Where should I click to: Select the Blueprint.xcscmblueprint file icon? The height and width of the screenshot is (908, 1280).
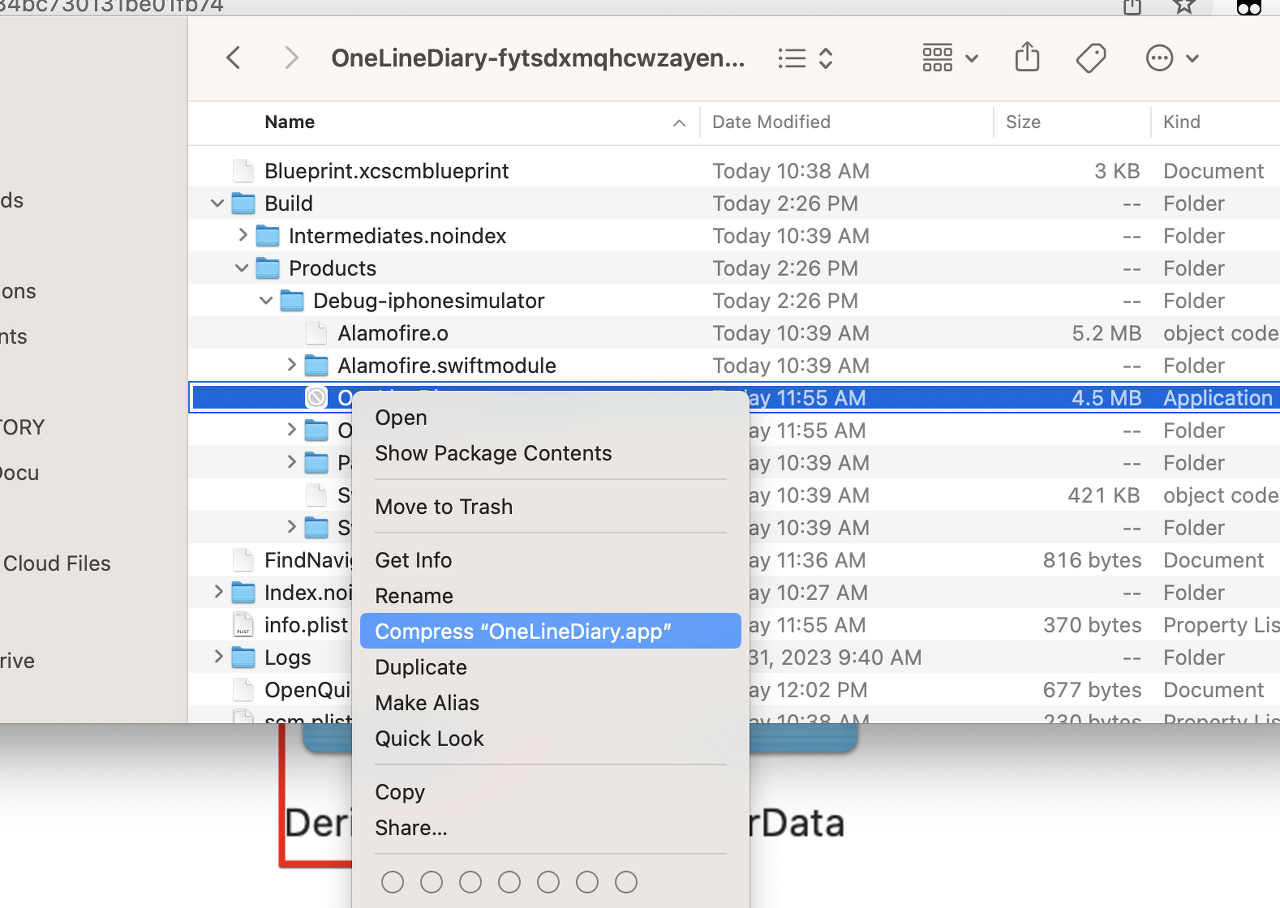point(243,171)
